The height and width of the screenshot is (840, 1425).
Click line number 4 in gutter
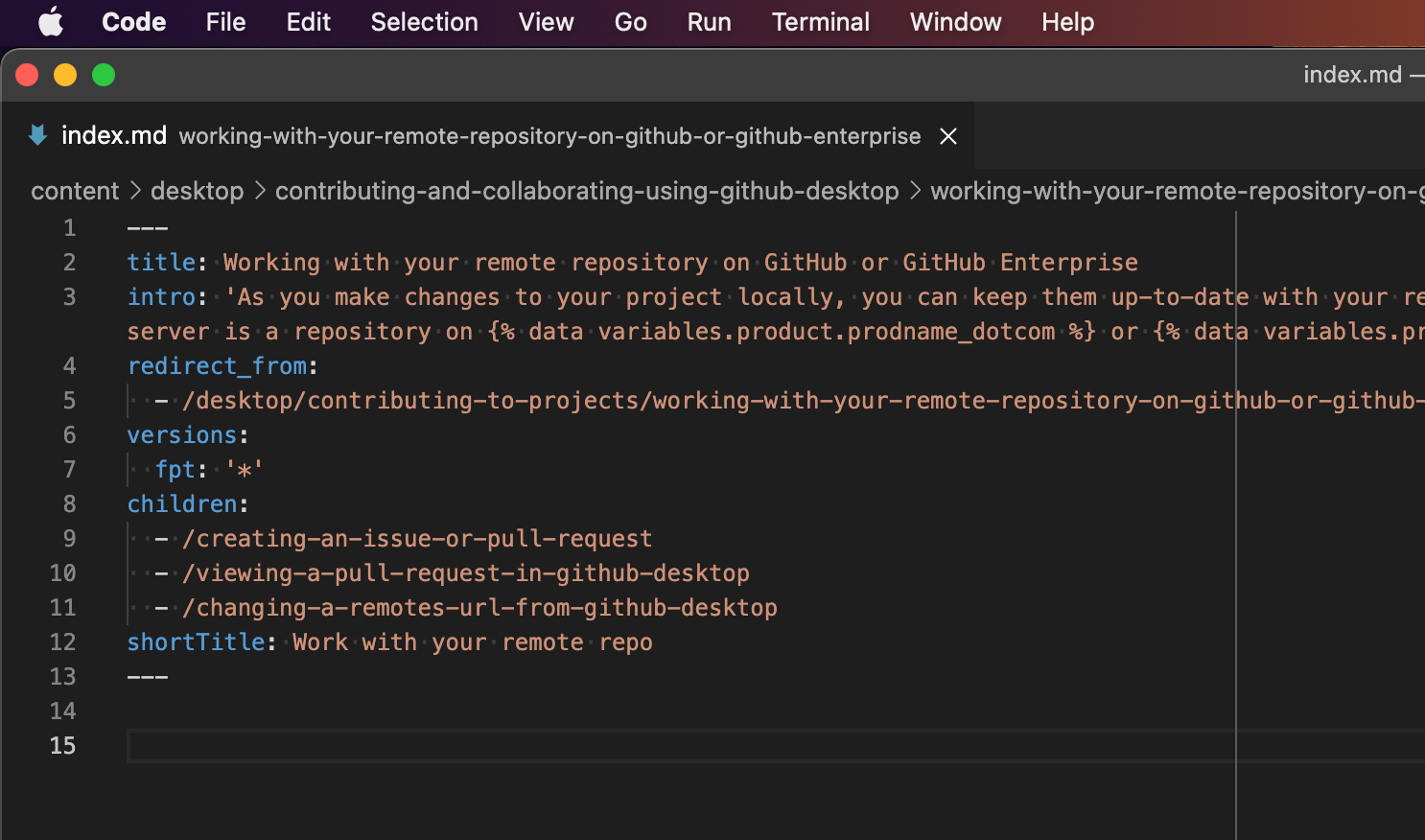click(69, 366)
